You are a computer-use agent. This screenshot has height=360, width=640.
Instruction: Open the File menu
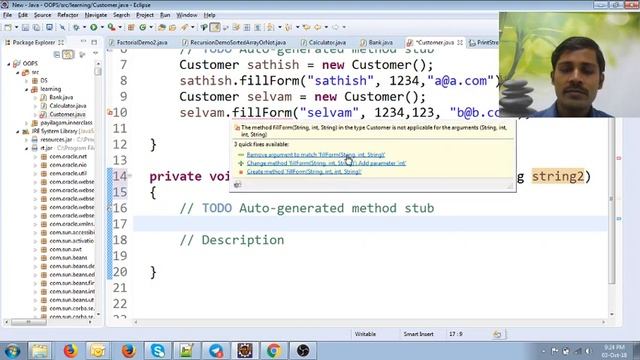[7, 15]
